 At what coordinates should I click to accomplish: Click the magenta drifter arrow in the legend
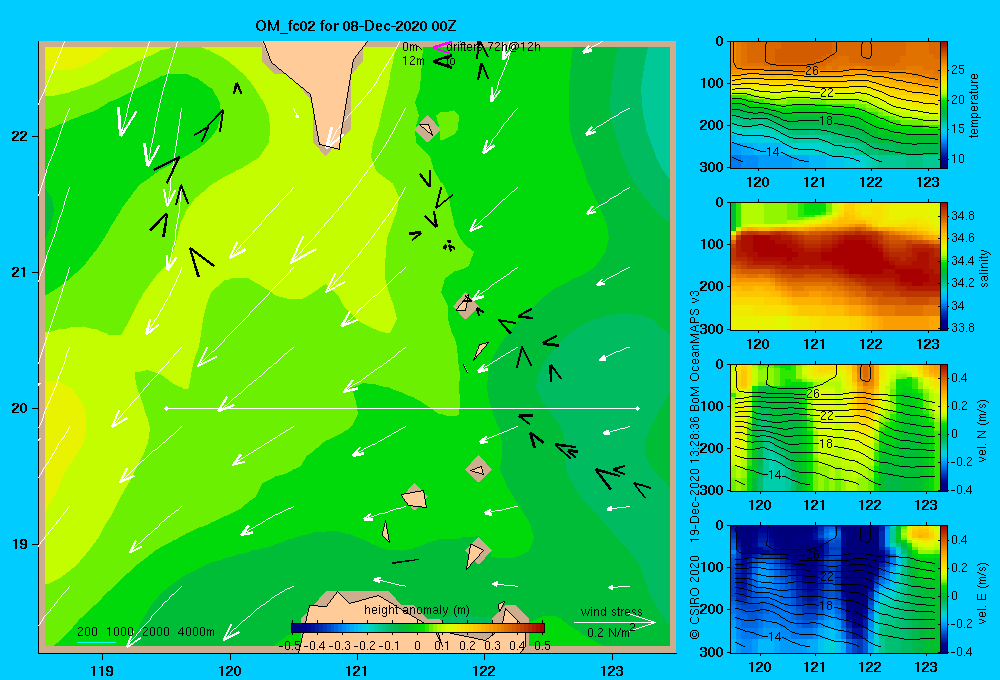point(441,47)
